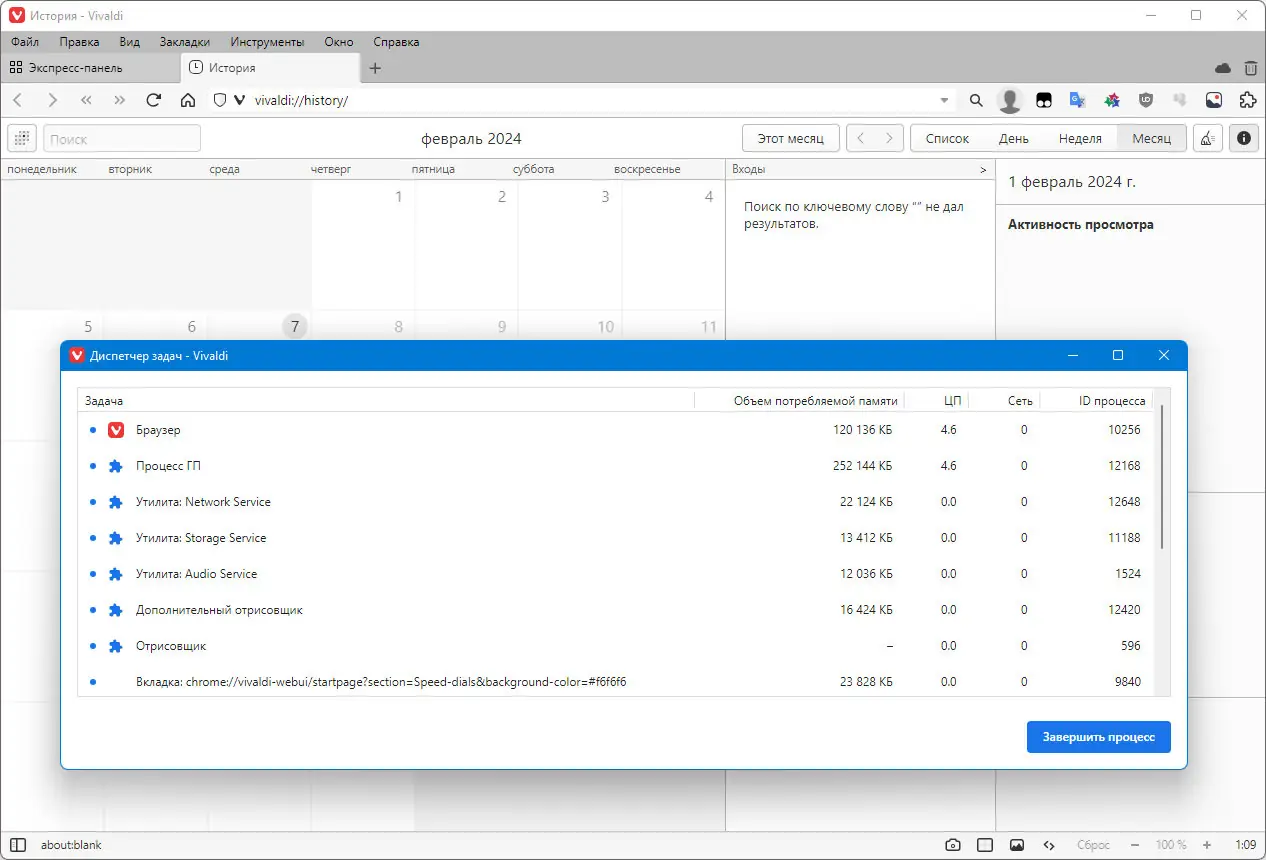Switch history view to Неделя
Image resolution: width=1266 pixels, height=860 pixels.
click(x=1080, y=138)
